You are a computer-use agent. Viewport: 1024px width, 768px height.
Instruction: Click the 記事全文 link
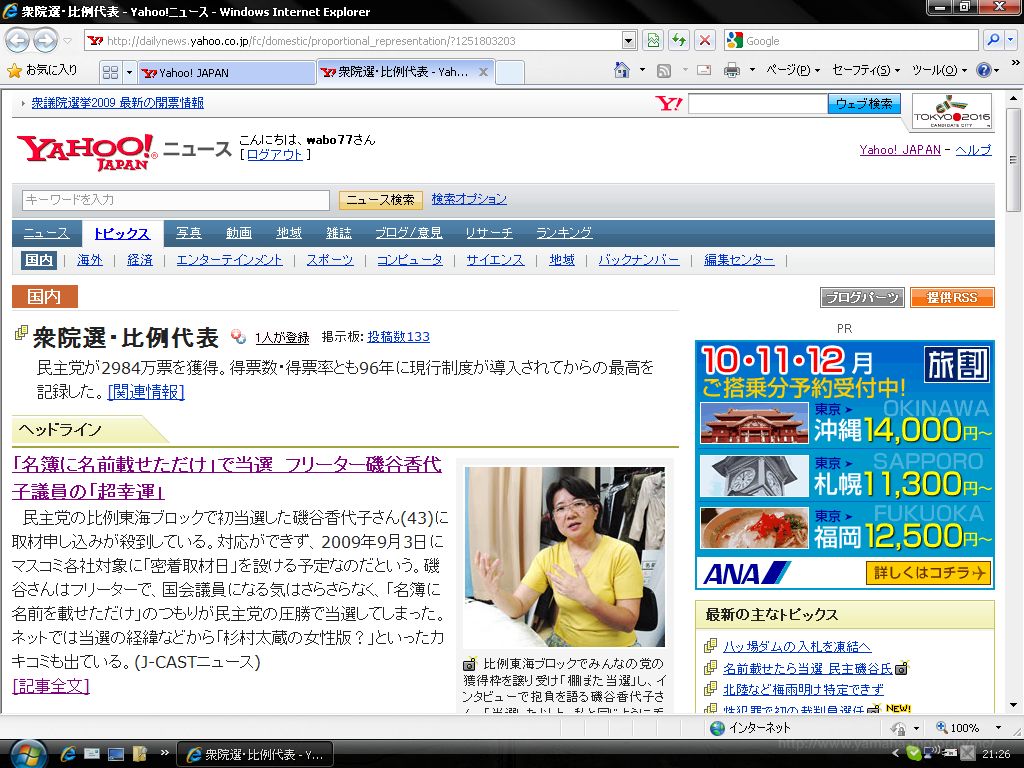[x=50, y=686]
